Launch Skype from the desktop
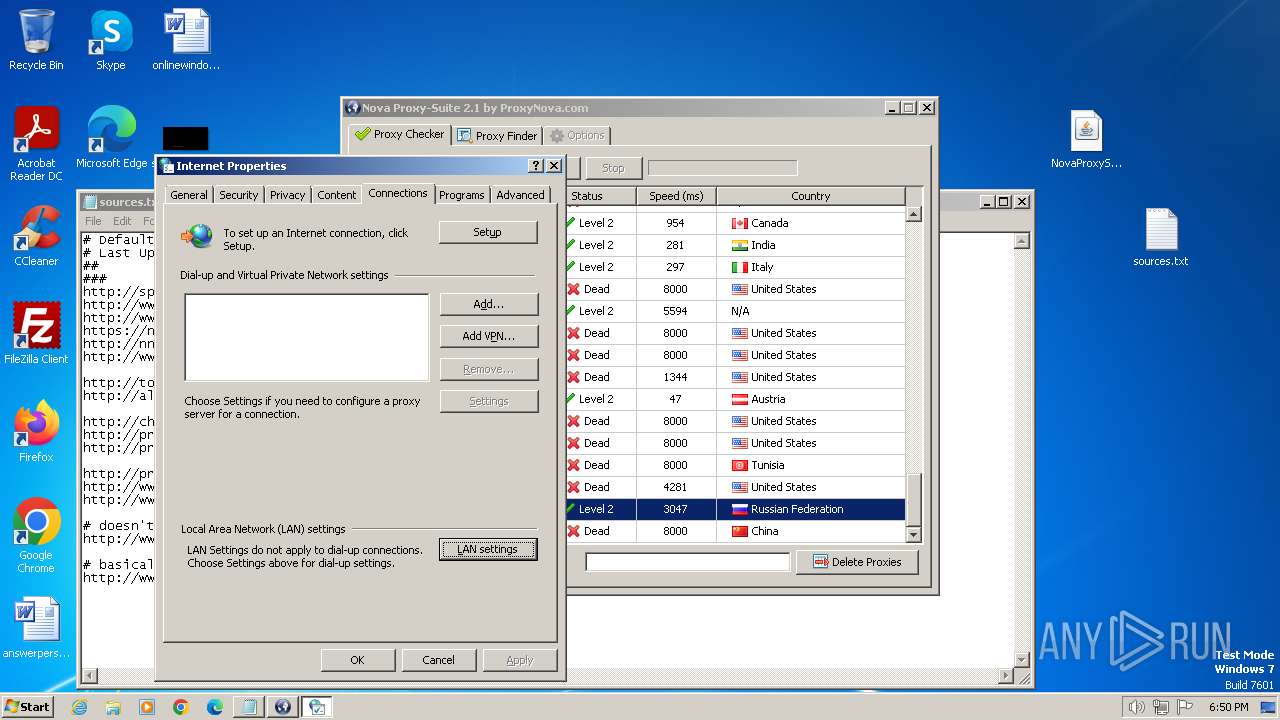1280x720 pixels. pos(110,40)
